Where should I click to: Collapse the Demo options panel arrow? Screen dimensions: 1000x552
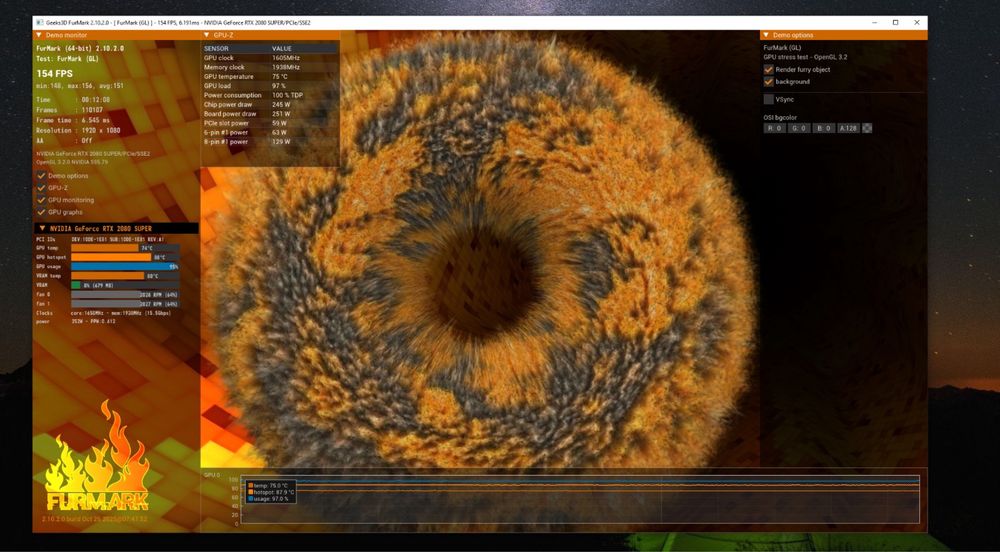tap(766, 35)
